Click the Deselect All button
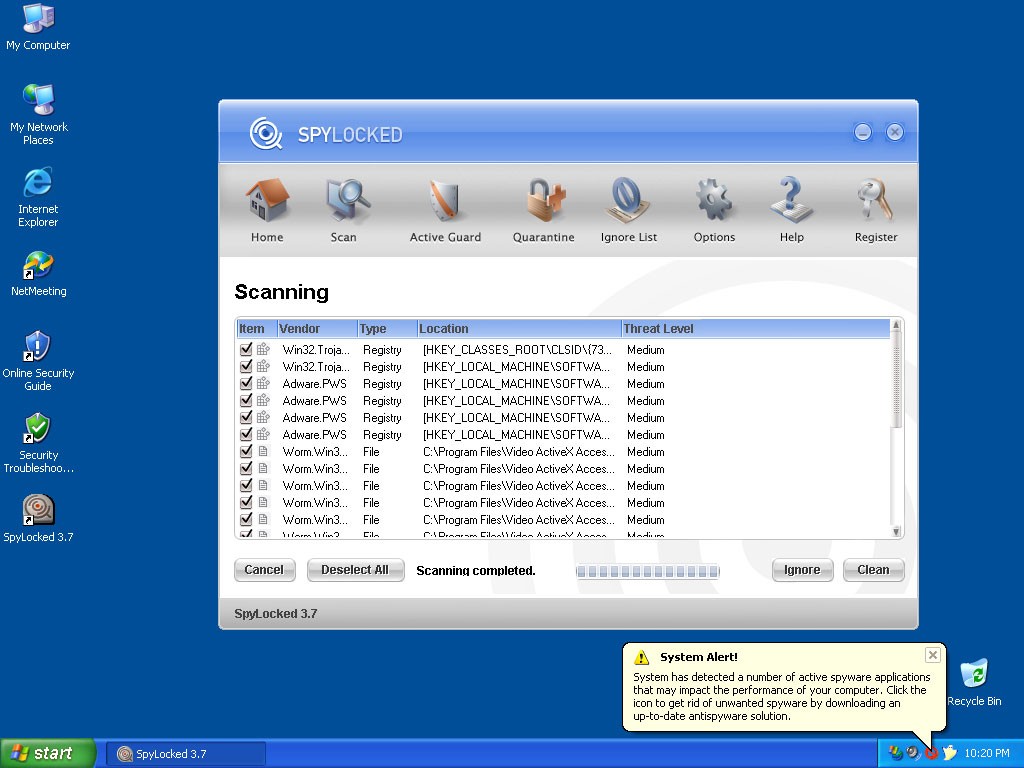1024x768 pixels. [355, 570]
